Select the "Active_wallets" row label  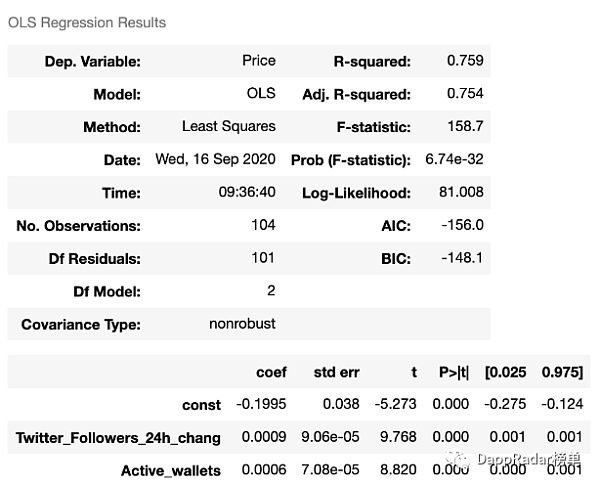pos(170,470)
